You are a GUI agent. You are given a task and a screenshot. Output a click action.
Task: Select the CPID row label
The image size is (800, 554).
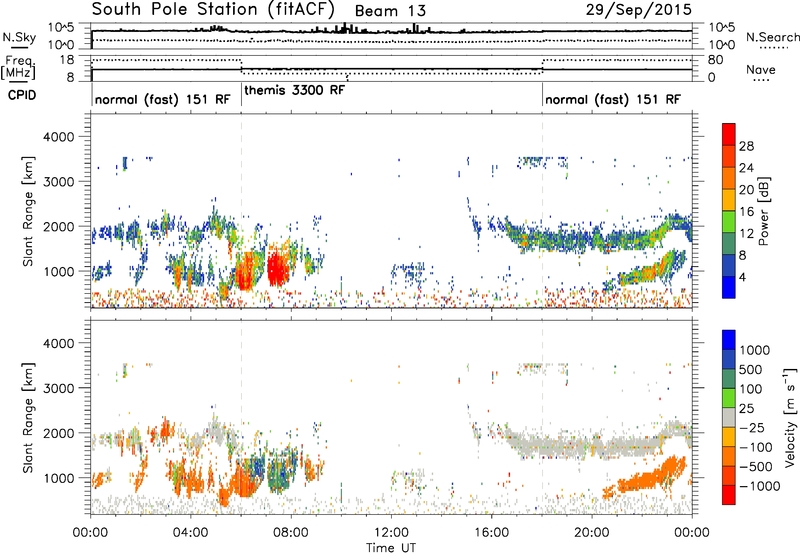click(22, 95)
